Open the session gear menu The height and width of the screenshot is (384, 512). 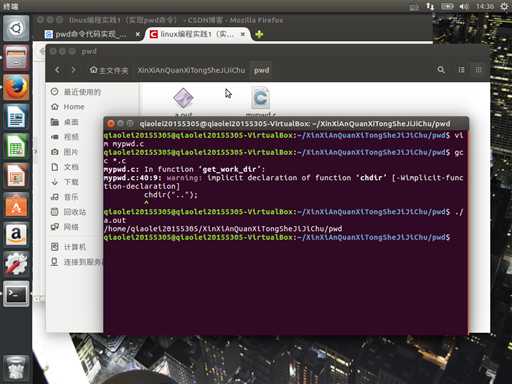[x=505, y=6]
